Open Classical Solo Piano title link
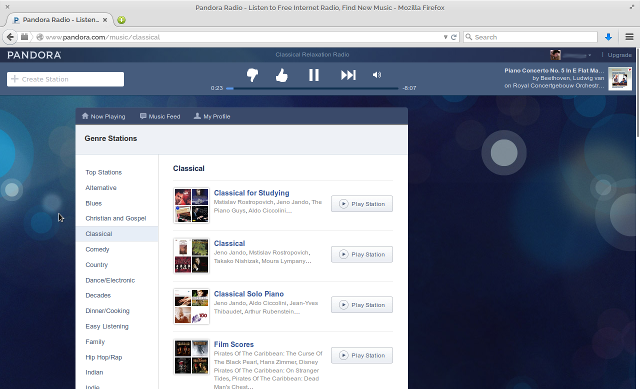 pyautogui.click(x=249, y=294)
